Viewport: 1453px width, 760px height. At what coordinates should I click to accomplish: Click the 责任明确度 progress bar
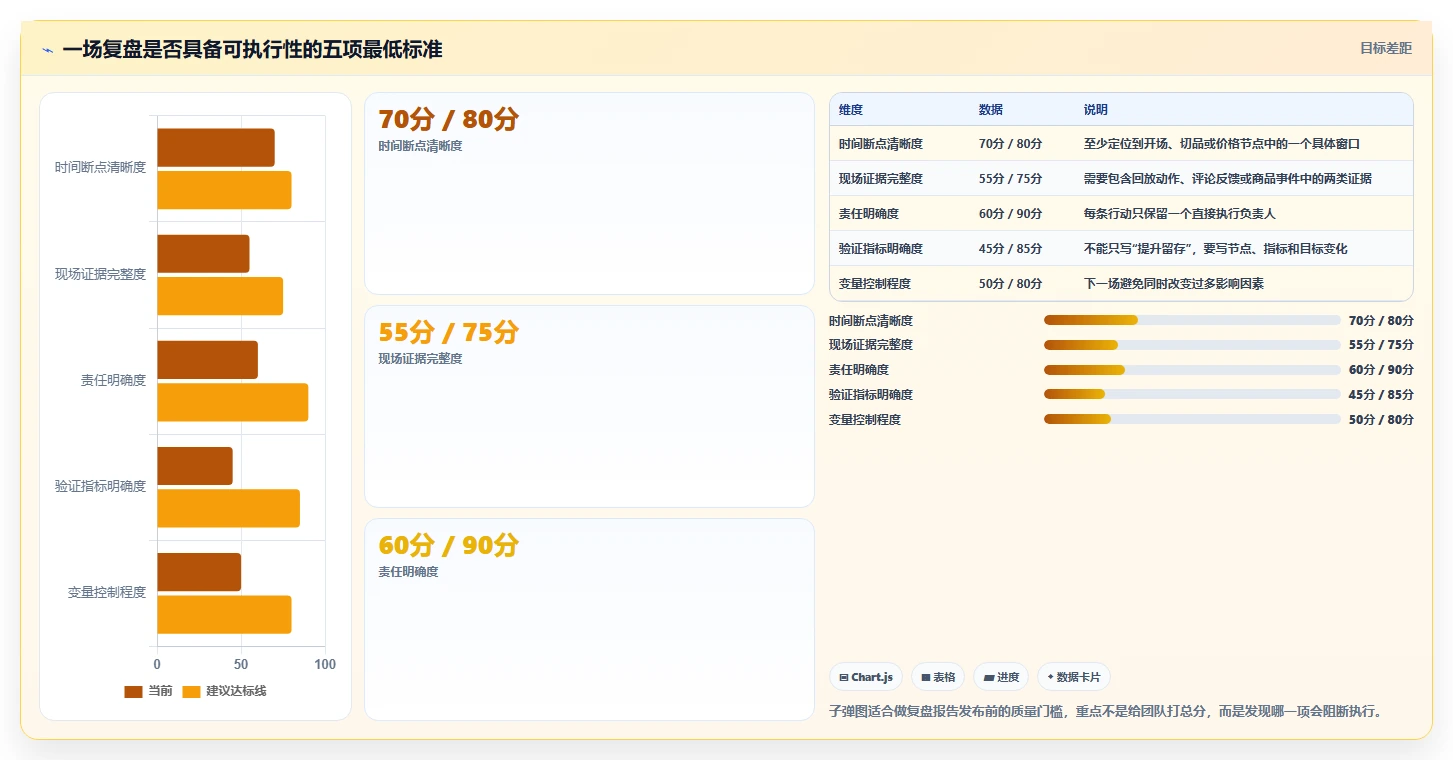[x=1192, y=370]
